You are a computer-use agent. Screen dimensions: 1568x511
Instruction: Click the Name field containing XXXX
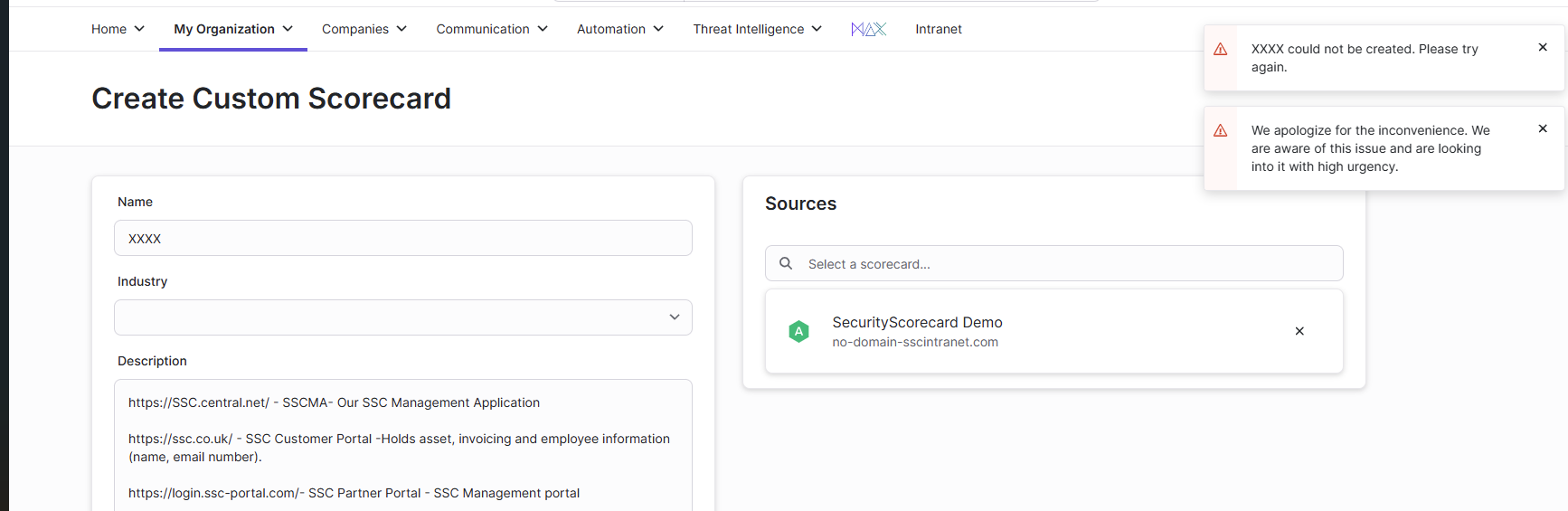point(403,238)
